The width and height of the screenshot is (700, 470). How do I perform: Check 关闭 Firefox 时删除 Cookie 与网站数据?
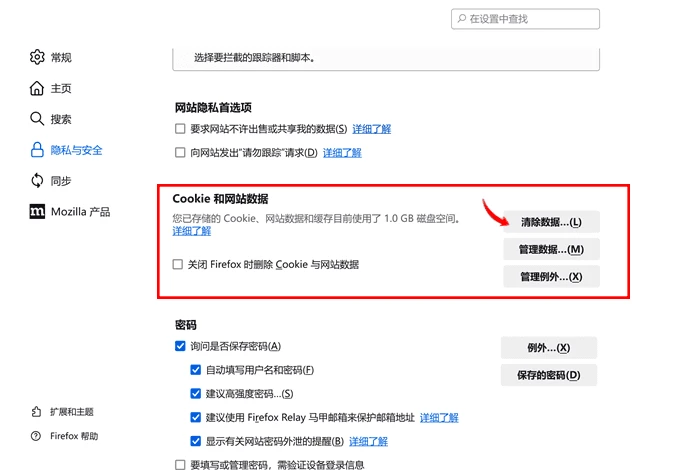pyautogui.click(x=178, y=264)
